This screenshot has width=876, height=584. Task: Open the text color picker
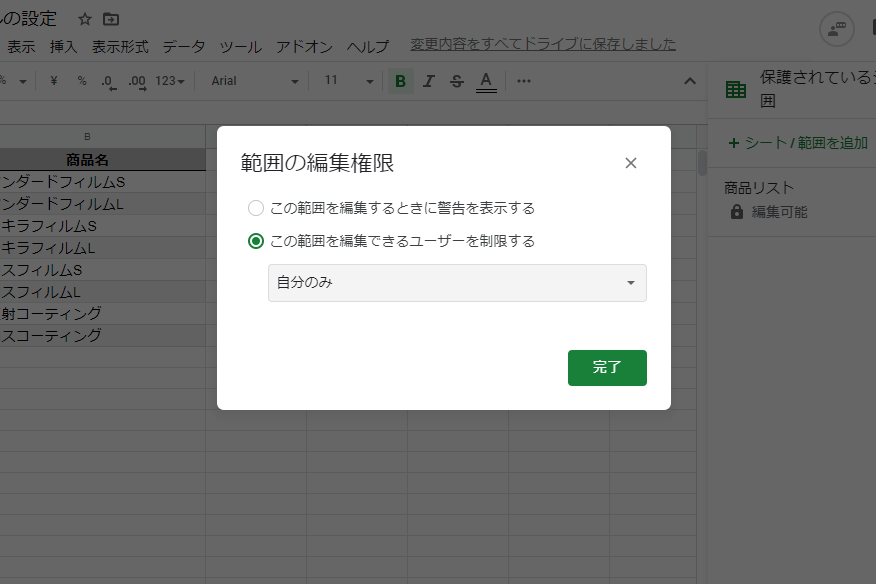pos(484,81)
